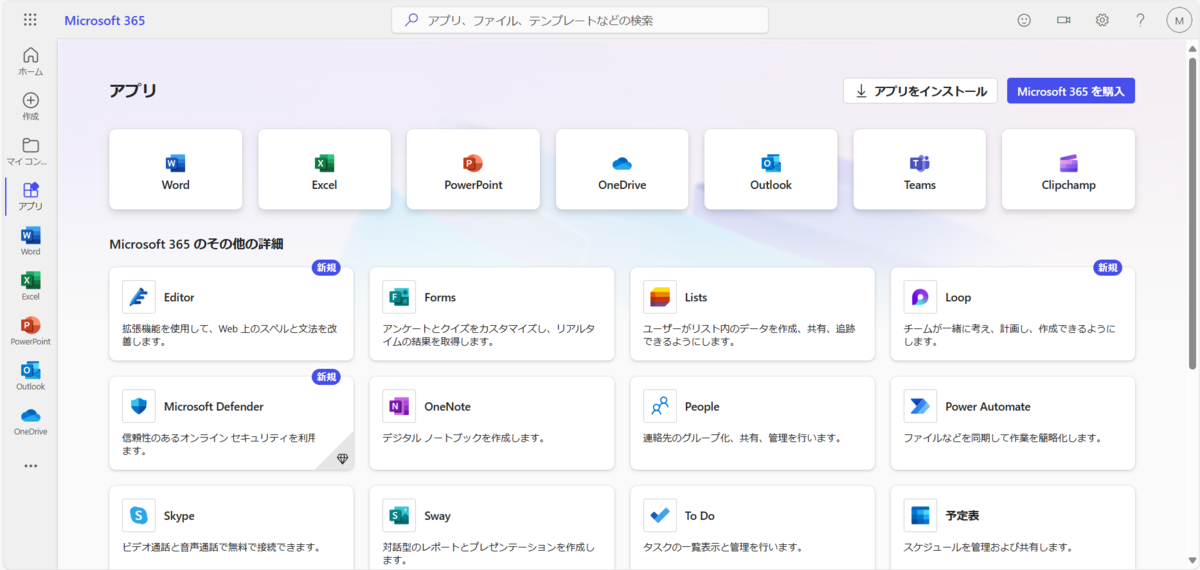Click ビデオ通話と音声通話で無料で接続できます text

click(221, 547)
